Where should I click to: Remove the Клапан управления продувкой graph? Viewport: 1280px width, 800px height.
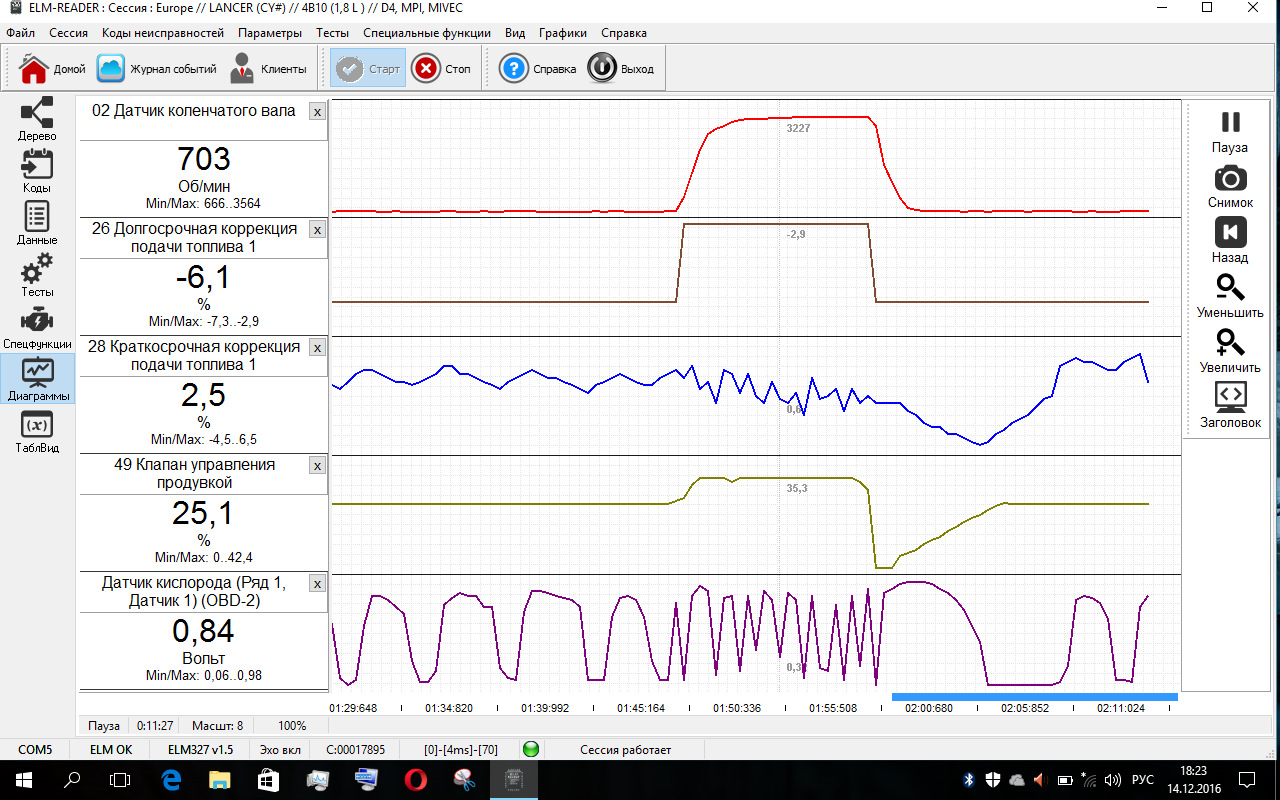click(x=317, y=466)
